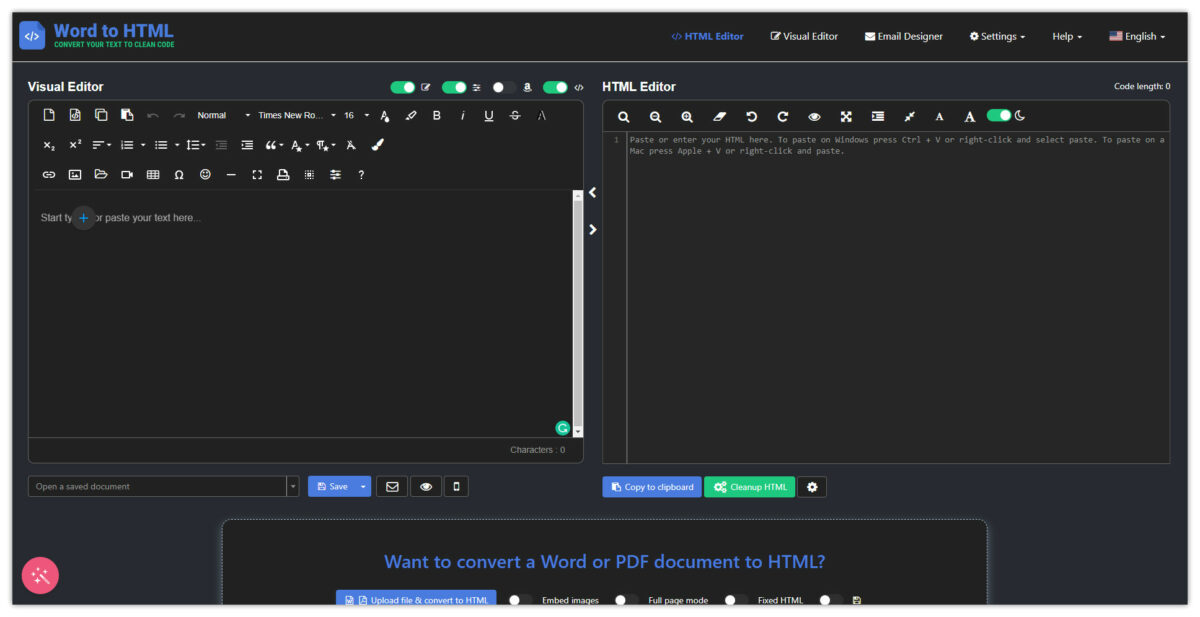Open the line height dropdown
This screenshot has height=617, width=1200.
(x=196, y=145)
